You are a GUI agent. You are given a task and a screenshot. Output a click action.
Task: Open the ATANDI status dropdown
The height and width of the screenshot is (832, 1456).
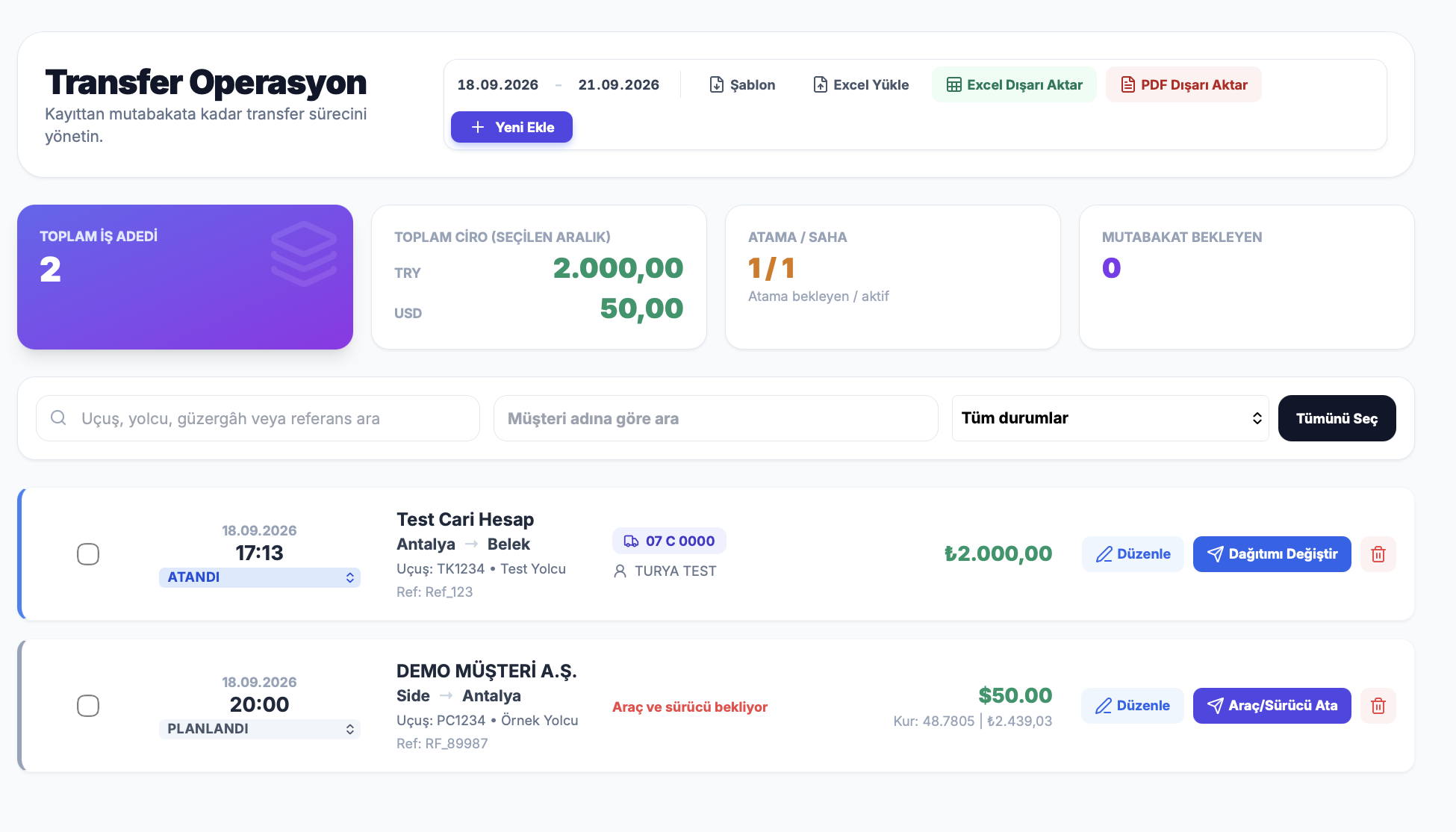pos(259,577)
